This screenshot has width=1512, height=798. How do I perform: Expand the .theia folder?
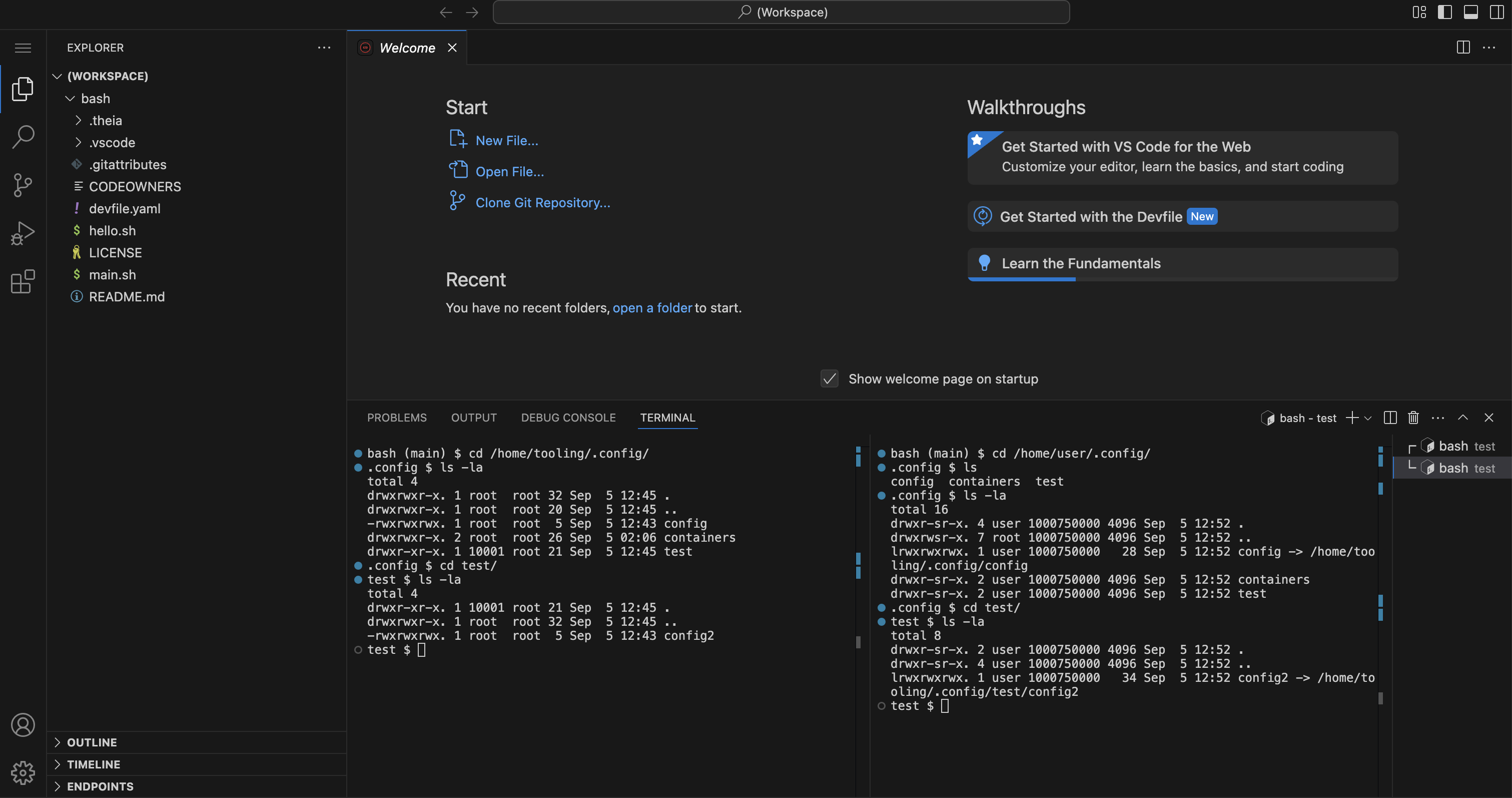click(x=106, y=120)
